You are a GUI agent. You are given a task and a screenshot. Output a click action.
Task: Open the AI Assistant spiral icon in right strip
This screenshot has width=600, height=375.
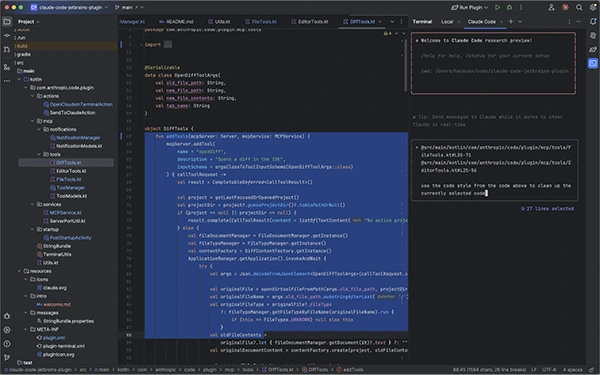(593, 36)
